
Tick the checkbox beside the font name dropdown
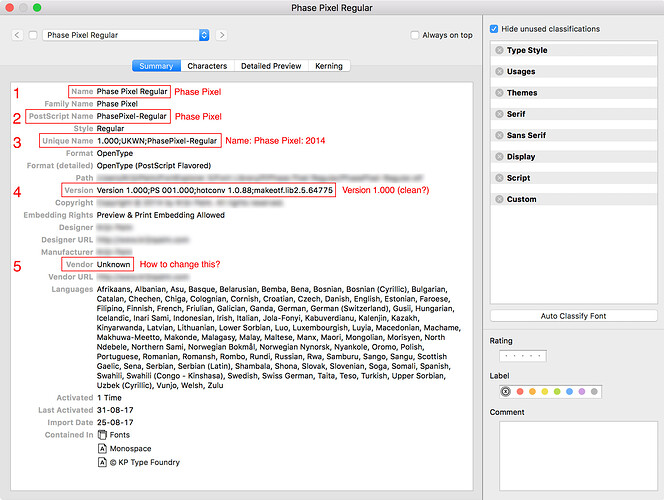point(33,35)
